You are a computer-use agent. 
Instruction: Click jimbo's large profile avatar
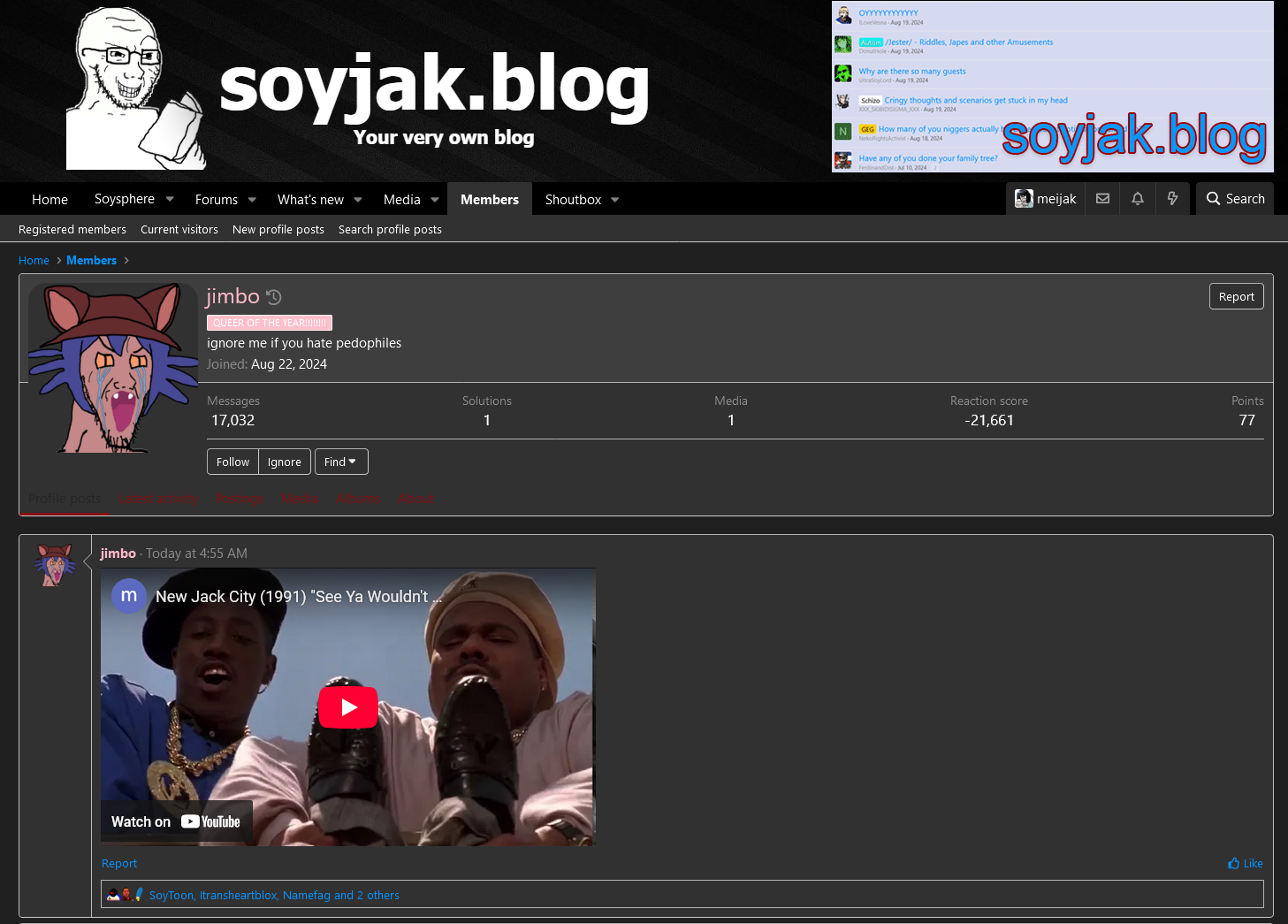pyautogui.click(x=113, y=368)
